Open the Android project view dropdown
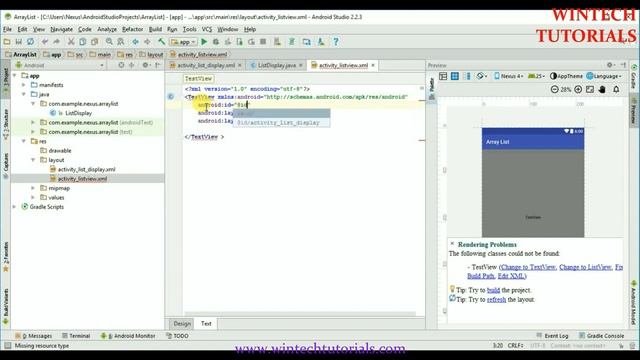 click(x=60, y=65)
